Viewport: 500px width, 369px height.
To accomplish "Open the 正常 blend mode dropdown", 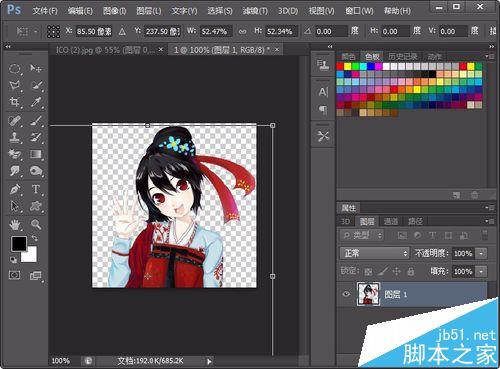I will click(x=374, y=253).
